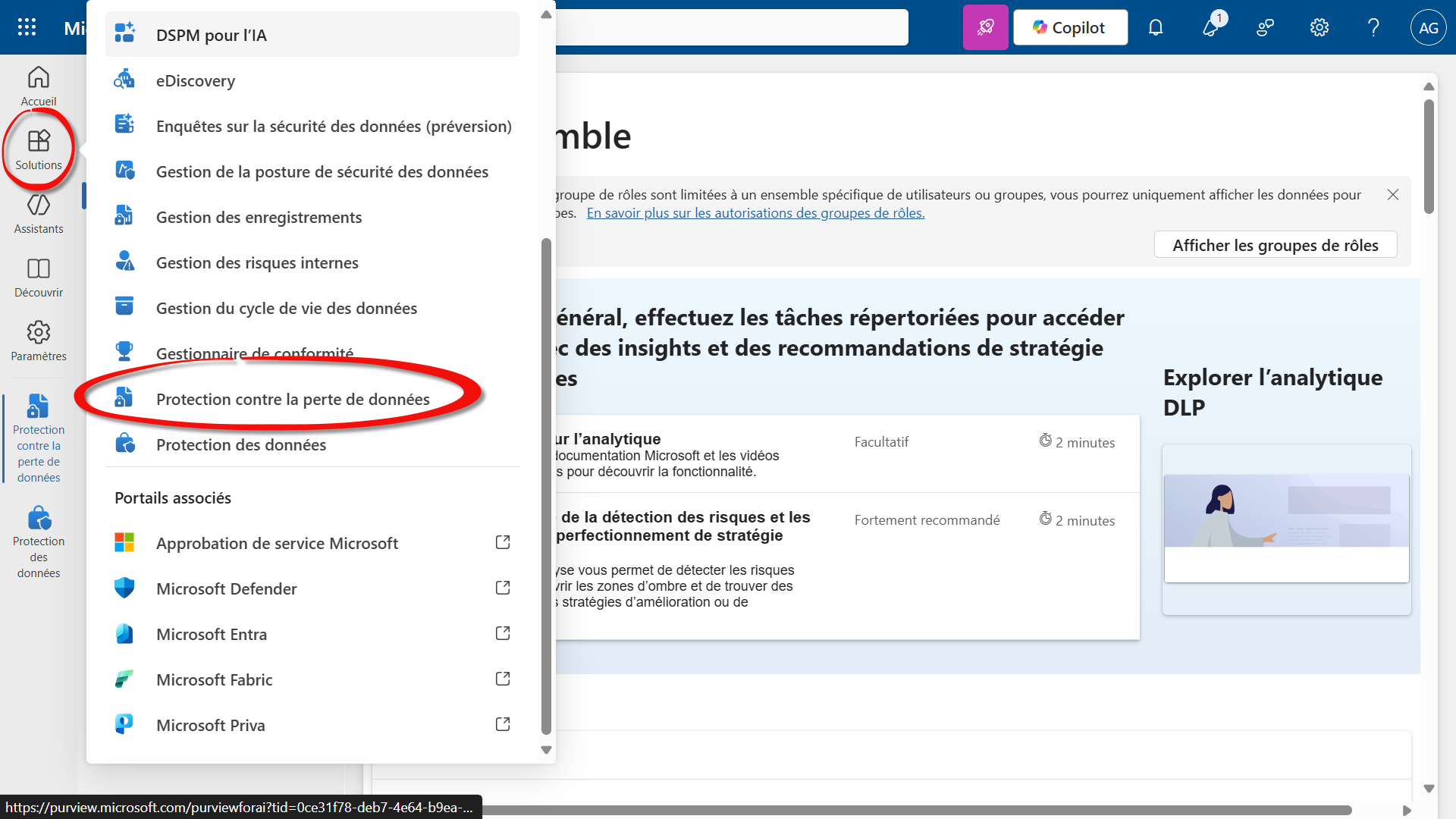This screenshot has height=819, width=1456.
Task: Open the AG account avatar
Action: point(1428,28)
